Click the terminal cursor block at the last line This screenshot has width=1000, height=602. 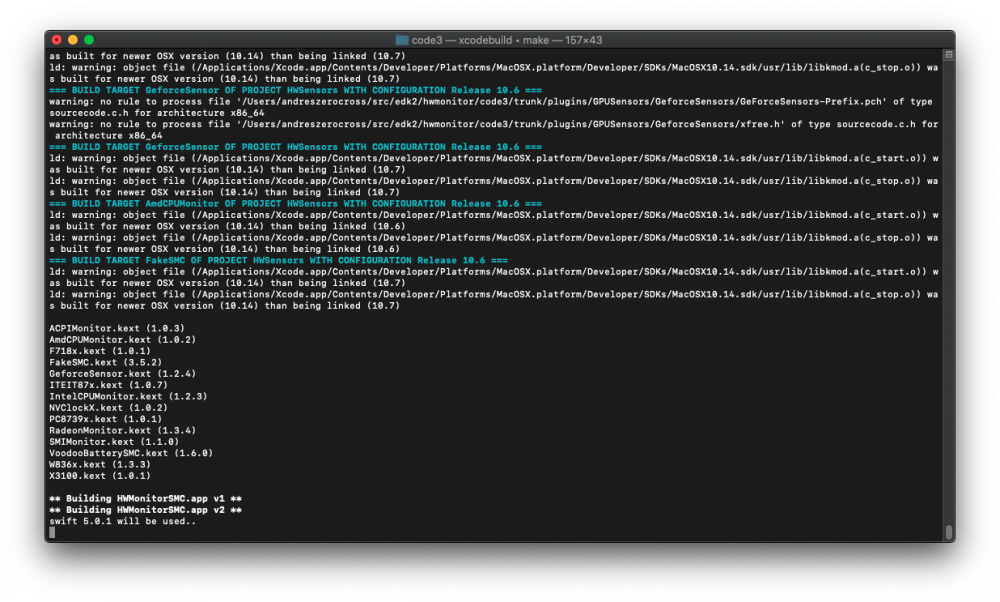pos(52,532)
